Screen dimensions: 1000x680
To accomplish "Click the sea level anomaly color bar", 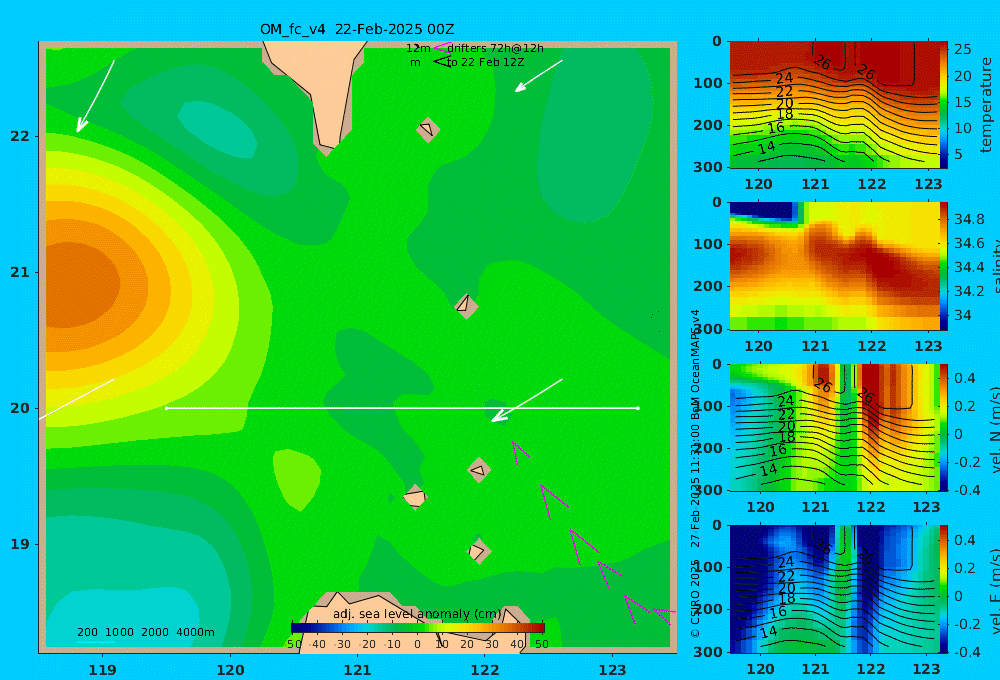I will [x=418, y=628].
